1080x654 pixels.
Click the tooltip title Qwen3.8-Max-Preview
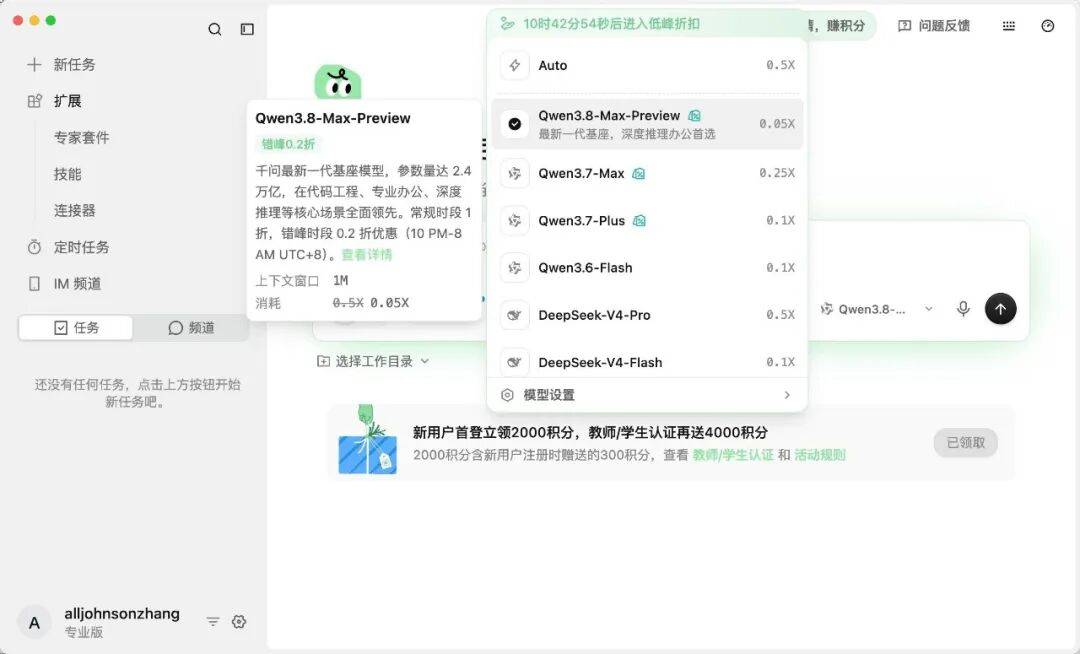pos(333,118)
